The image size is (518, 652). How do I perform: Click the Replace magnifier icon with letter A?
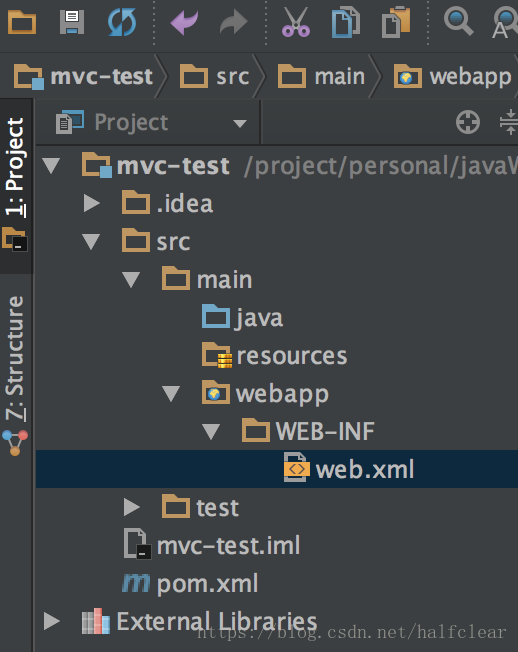505,23
